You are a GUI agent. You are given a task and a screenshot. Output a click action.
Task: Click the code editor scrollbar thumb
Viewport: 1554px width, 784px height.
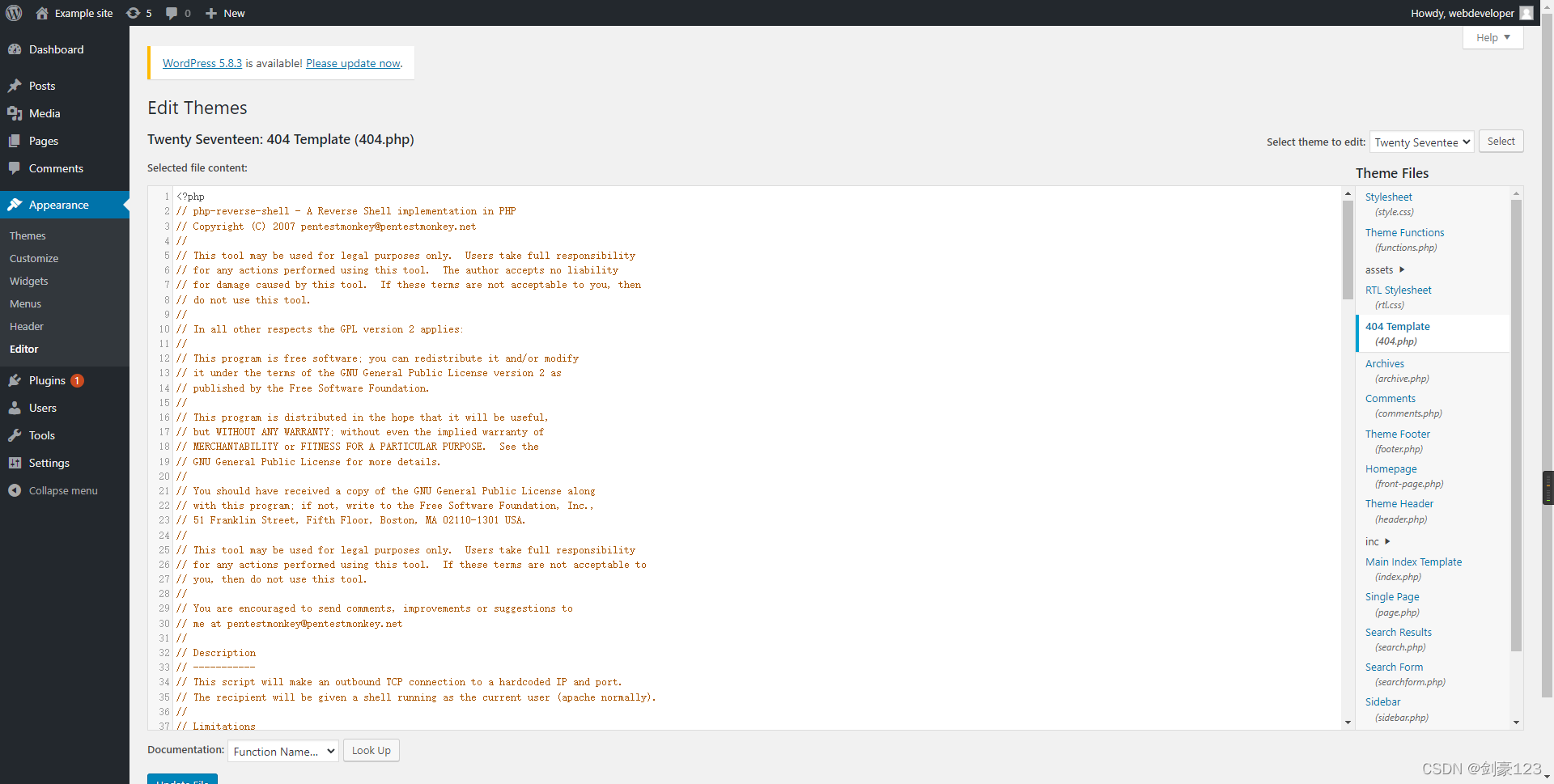(1348, 249)
